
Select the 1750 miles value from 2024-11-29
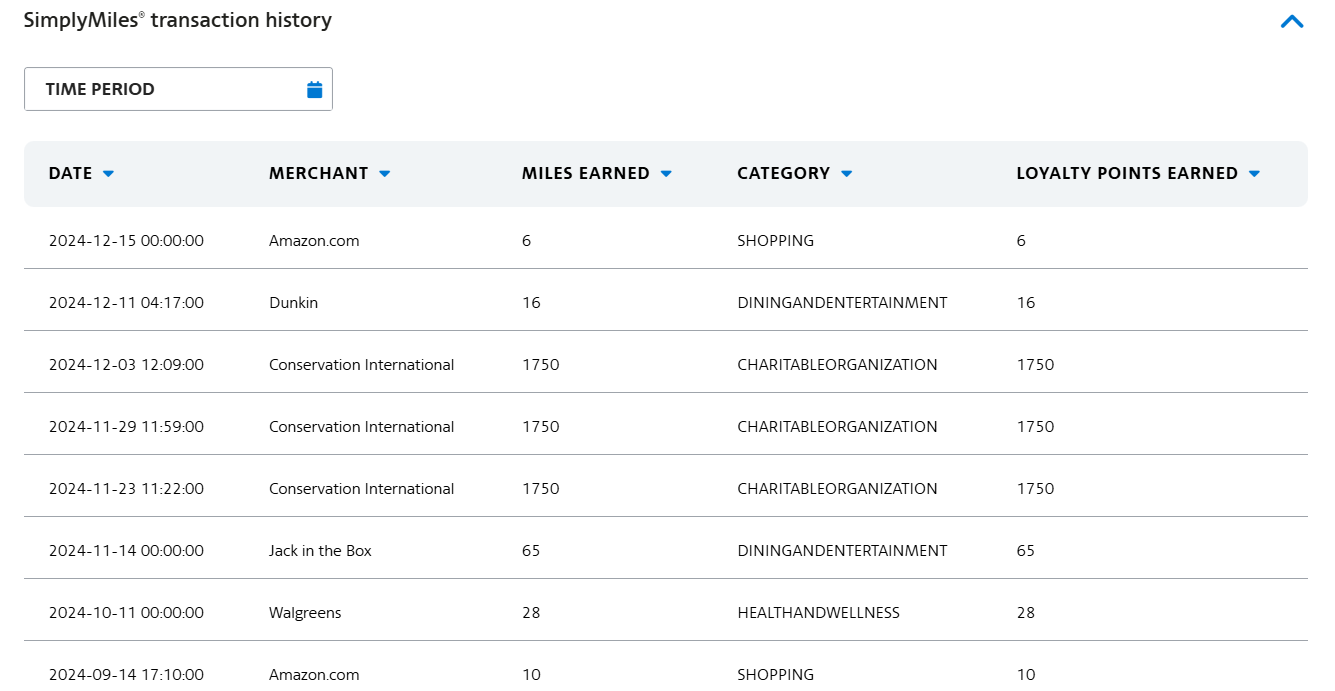pos(540,426)
